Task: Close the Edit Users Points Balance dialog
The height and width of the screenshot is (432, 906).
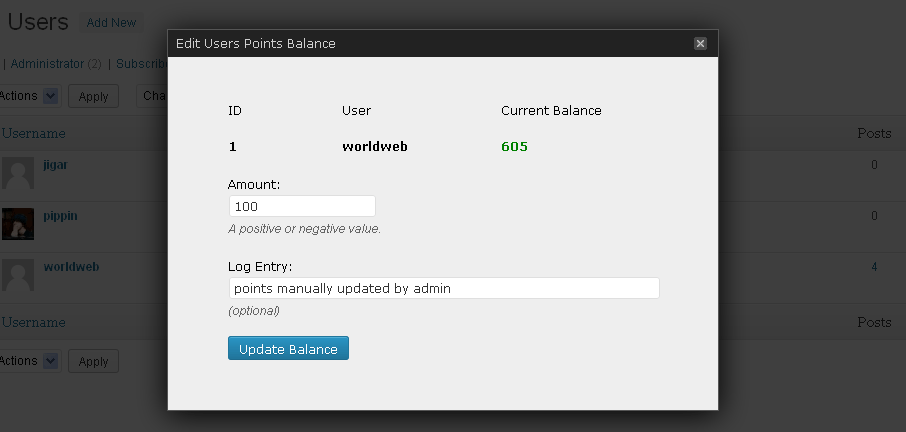Action: pyautogui.click(x=700, y=44)
